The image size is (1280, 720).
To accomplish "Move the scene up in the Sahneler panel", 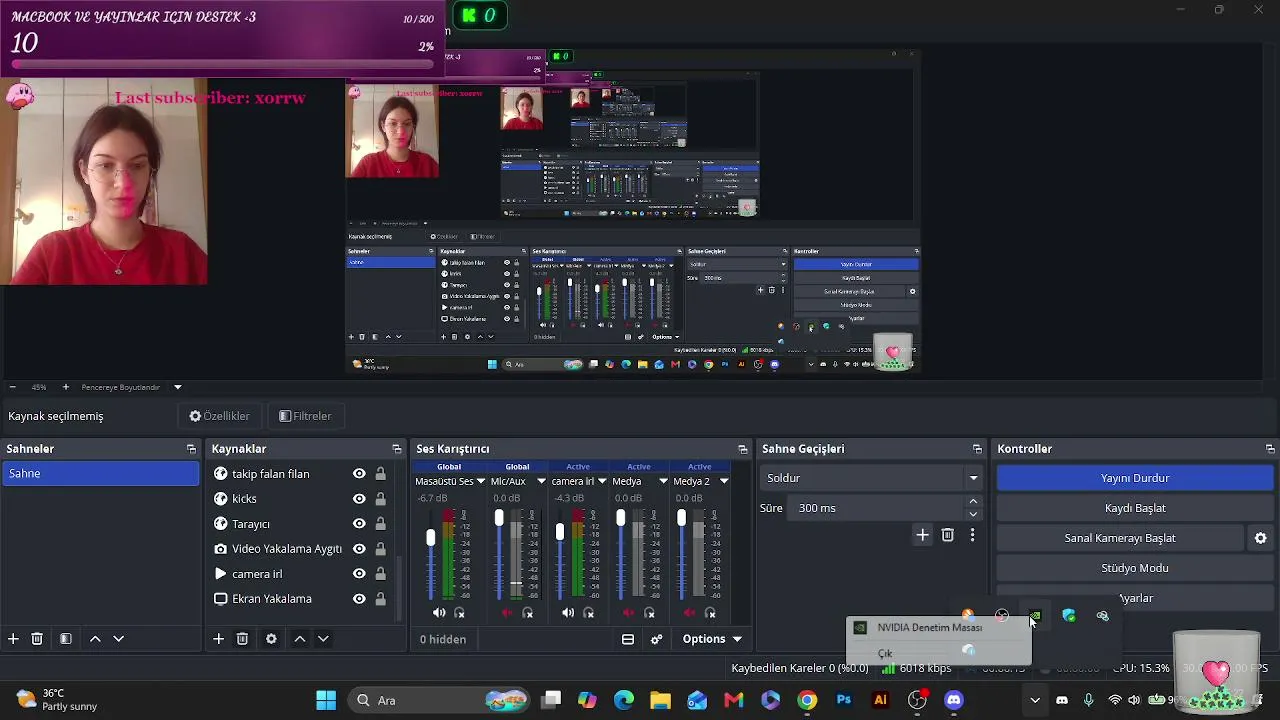I will point(95,639).
